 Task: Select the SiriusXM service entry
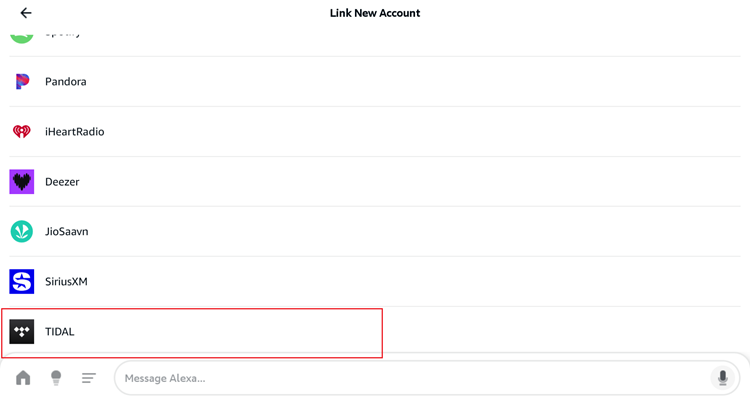pos(375,281)
